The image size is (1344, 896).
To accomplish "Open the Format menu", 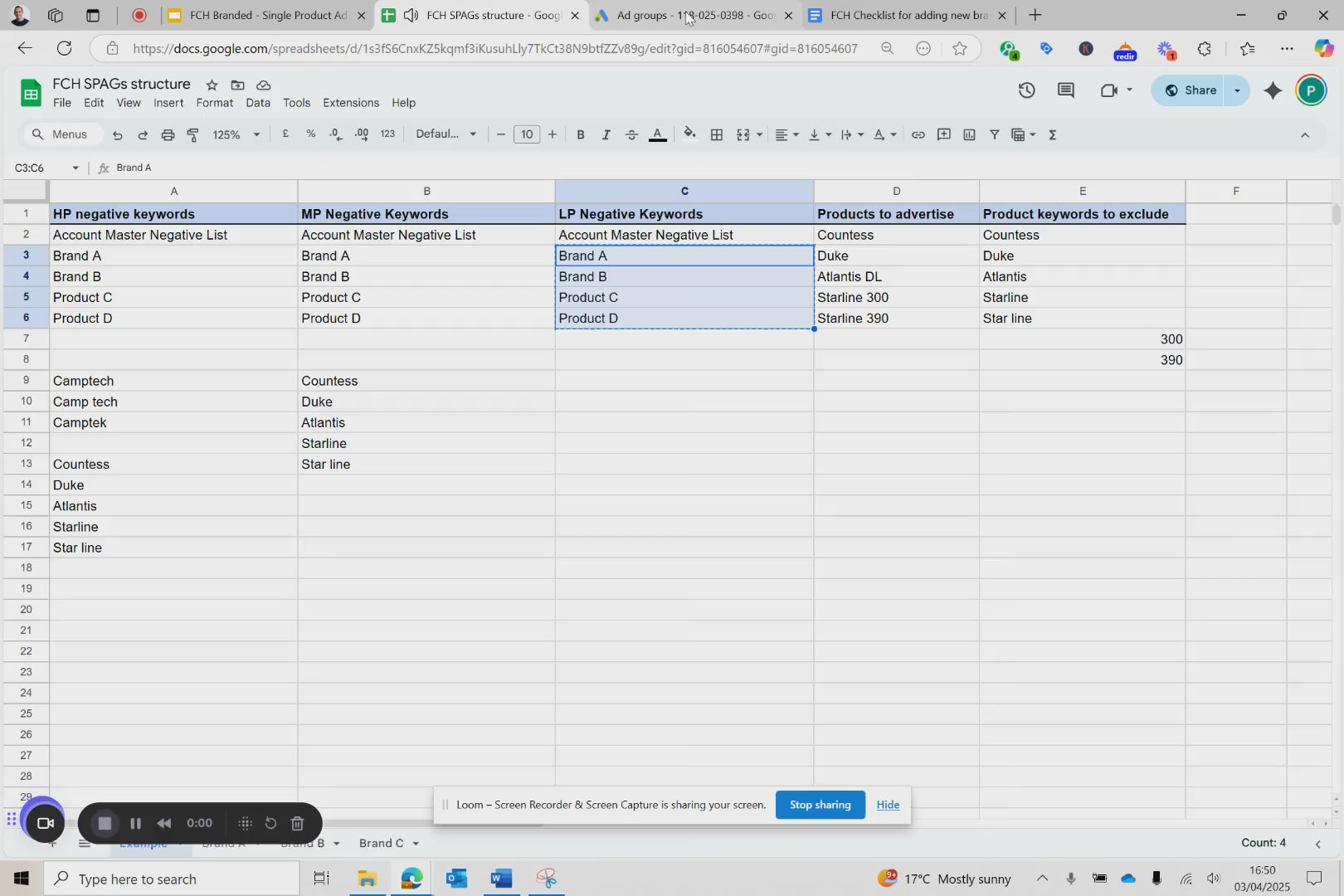I will [215, 103].
